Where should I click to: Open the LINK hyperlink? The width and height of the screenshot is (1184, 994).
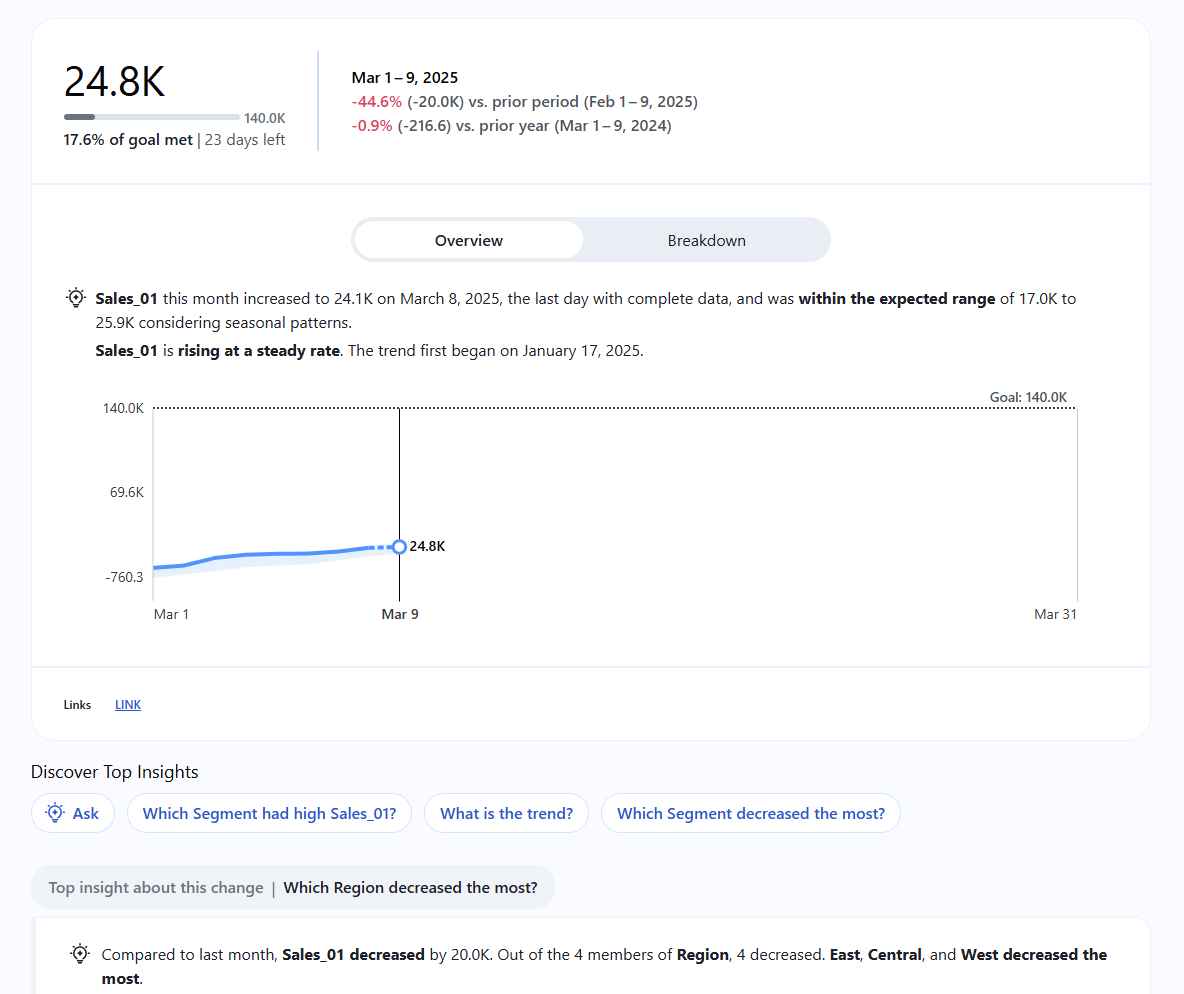click(128, 705)
